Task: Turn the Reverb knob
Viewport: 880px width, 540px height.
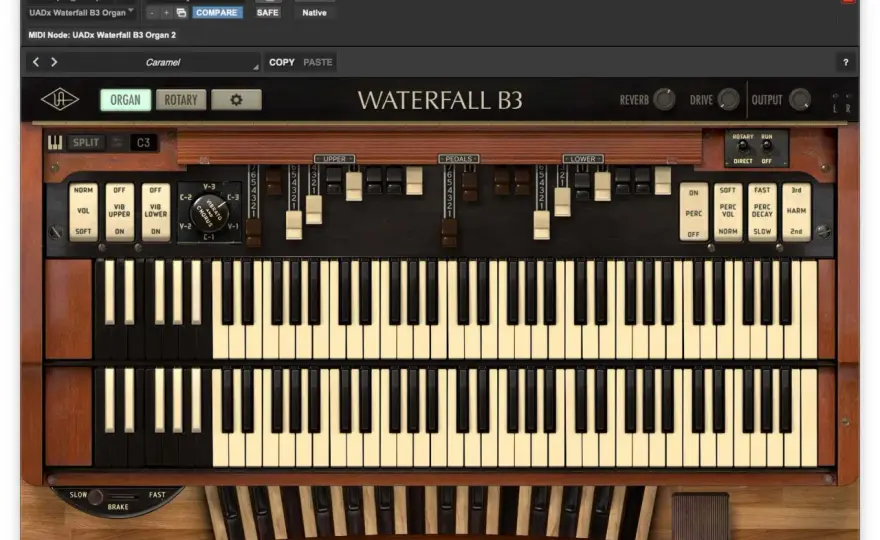Action: point(664,99)
